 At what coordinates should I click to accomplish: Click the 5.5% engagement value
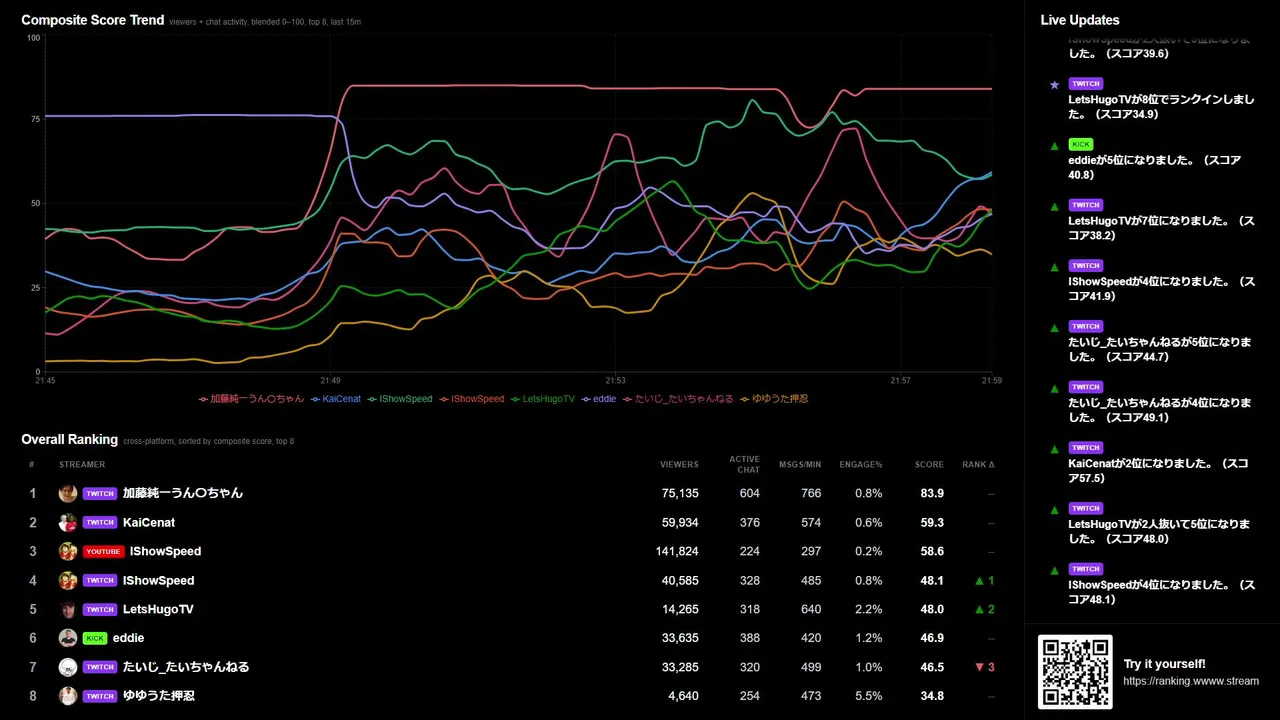click(x=868, y=696)
